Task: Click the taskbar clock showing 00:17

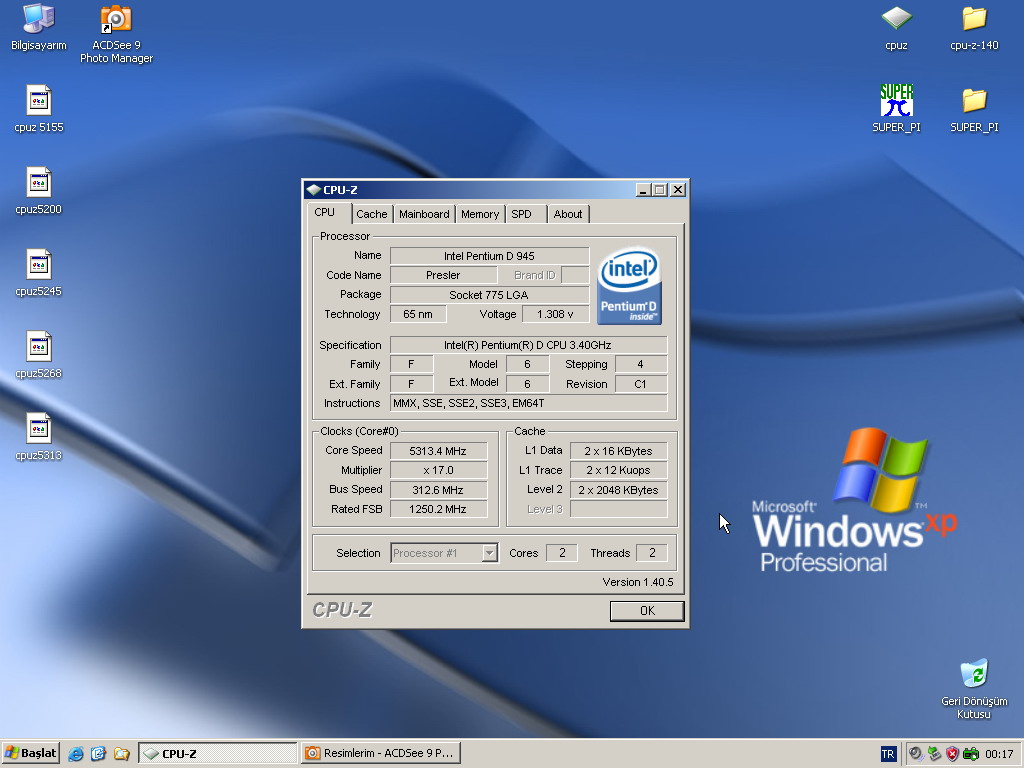Action: click(x=999, y=754)
